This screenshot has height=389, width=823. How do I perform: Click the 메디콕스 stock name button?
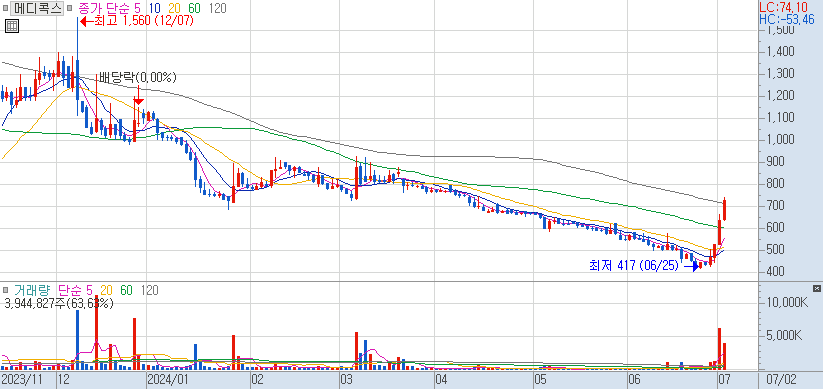tap(37, 8)
